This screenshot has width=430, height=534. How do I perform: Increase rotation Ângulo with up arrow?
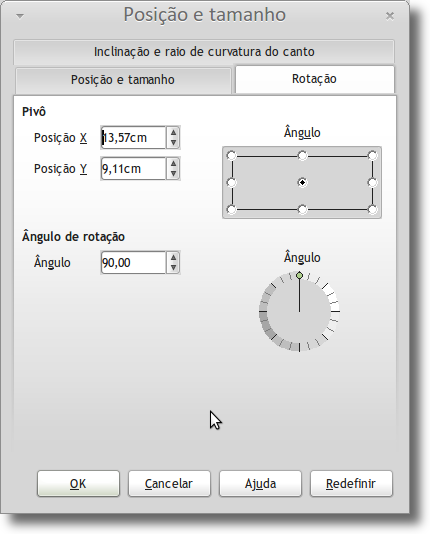coord(174,257)
